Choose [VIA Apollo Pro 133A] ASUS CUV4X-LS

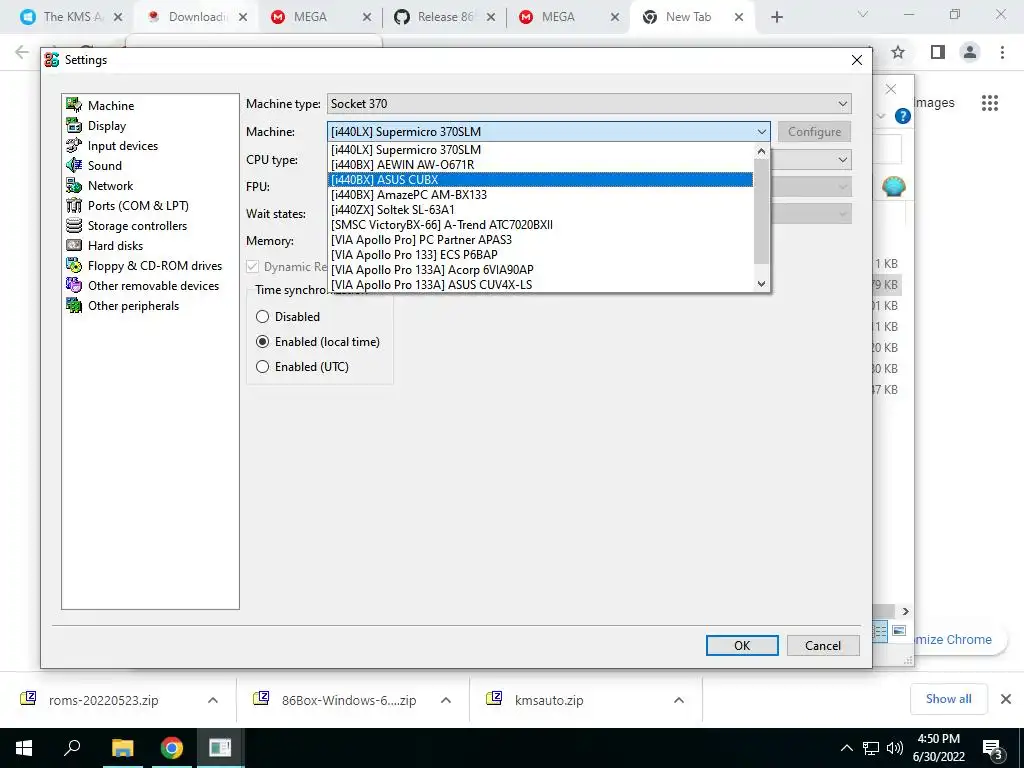(541, 285)
